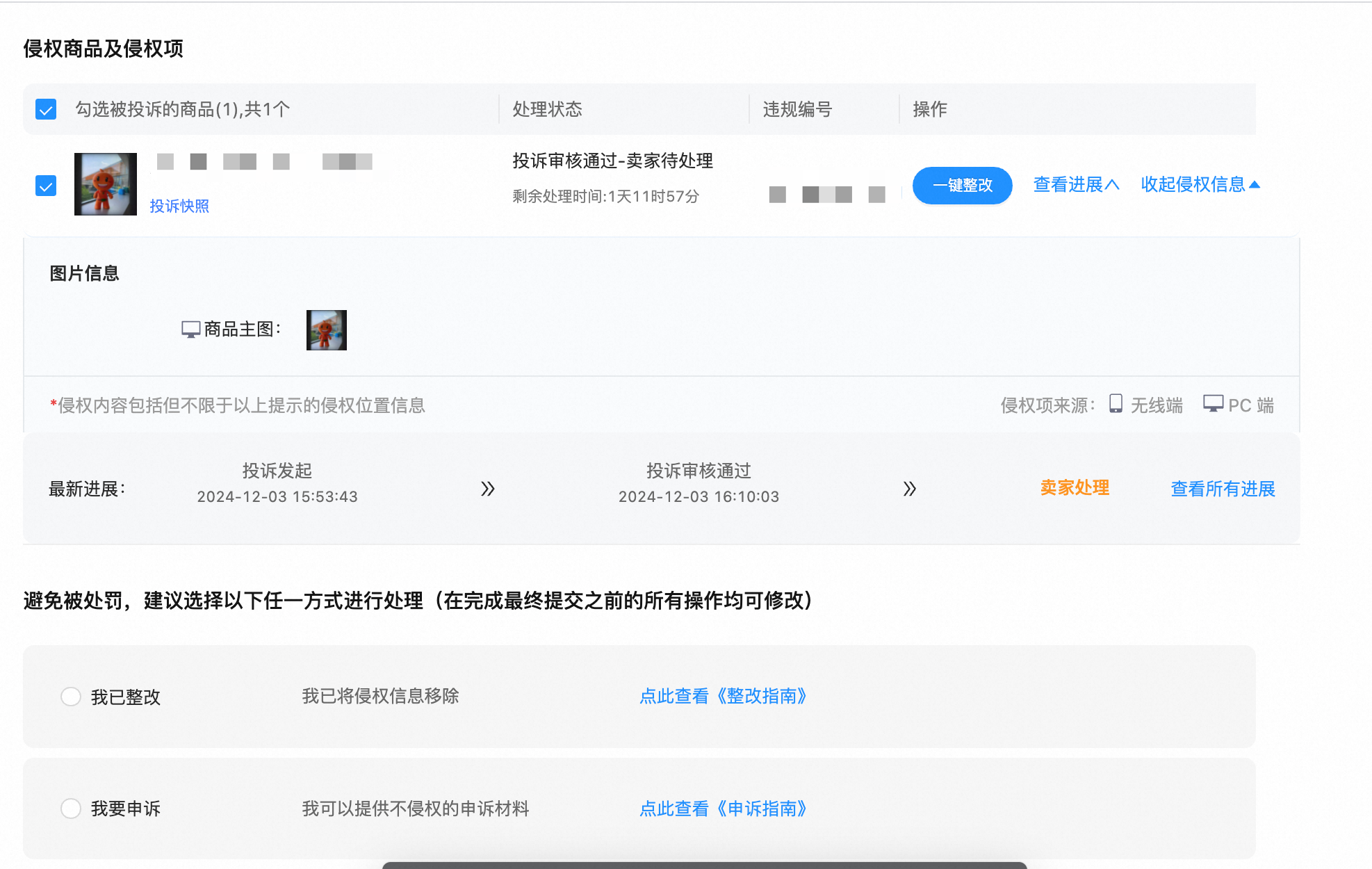Click the 卖家处理 status text
The image size is (1372, 869).
1075,488
